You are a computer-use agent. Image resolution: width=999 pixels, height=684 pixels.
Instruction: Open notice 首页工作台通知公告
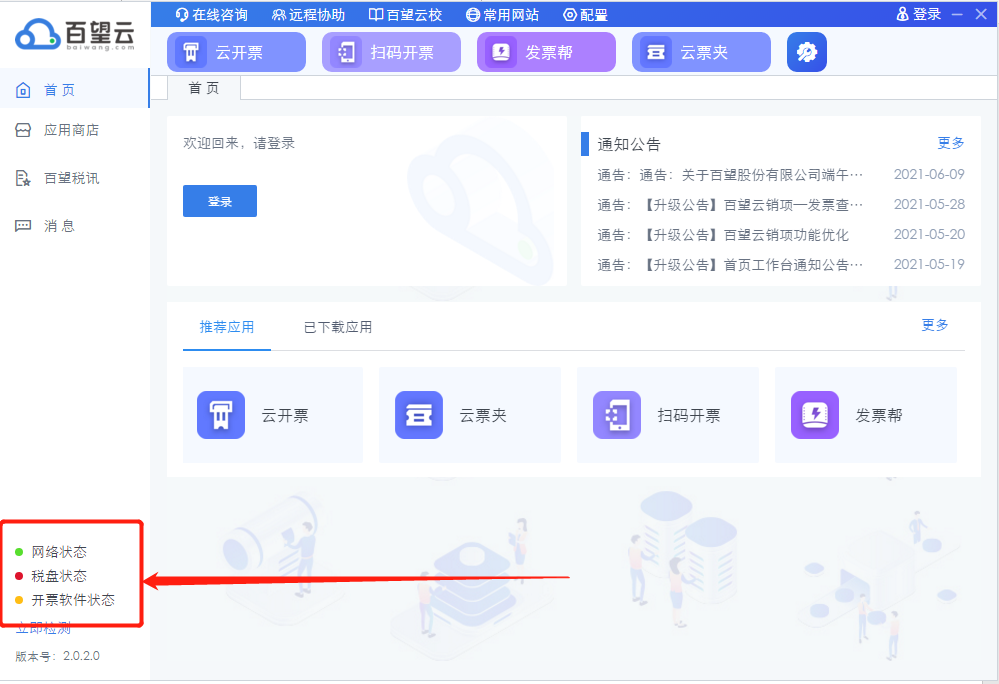point(729,264)
